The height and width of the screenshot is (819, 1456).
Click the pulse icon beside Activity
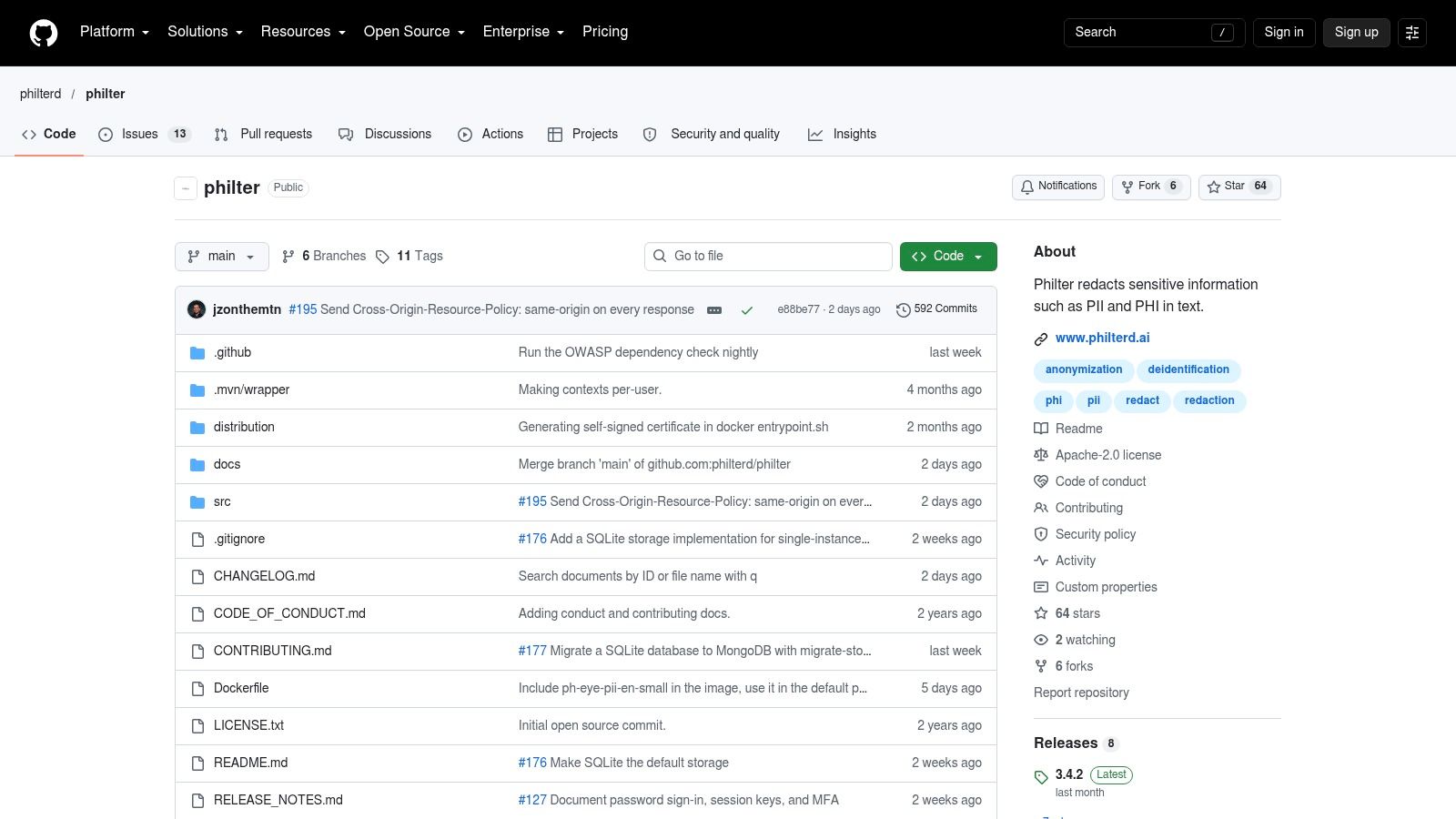[x=1041, y=561]
